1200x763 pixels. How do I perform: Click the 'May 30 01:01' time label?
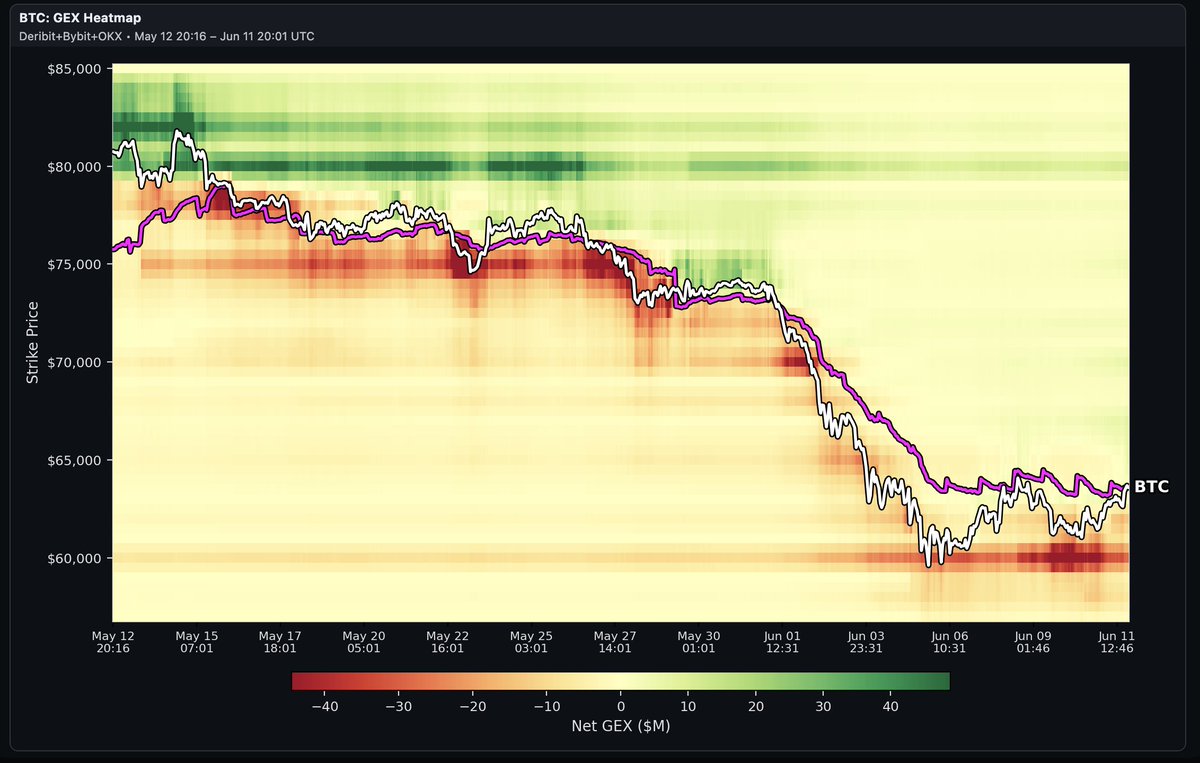pos(698,641)
